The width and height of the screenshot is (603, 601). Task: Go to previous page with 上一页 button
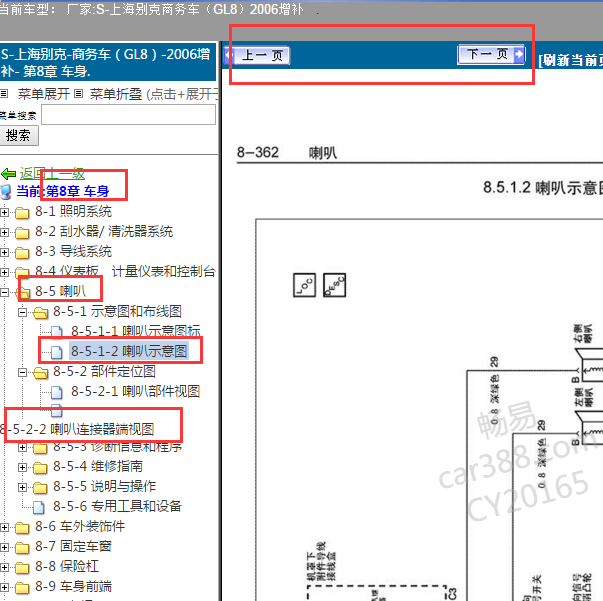257,56
